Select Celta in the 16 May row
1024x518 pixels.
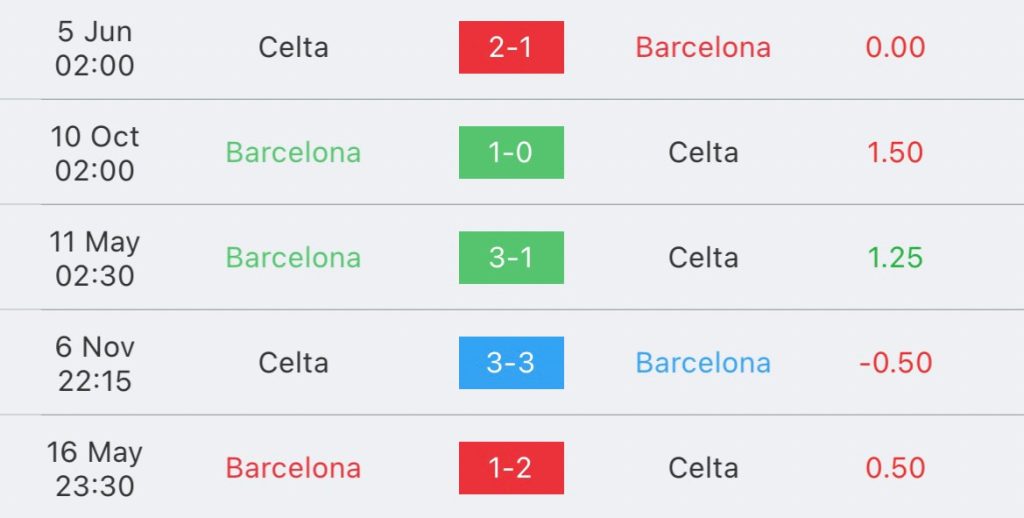coord(703,468)
